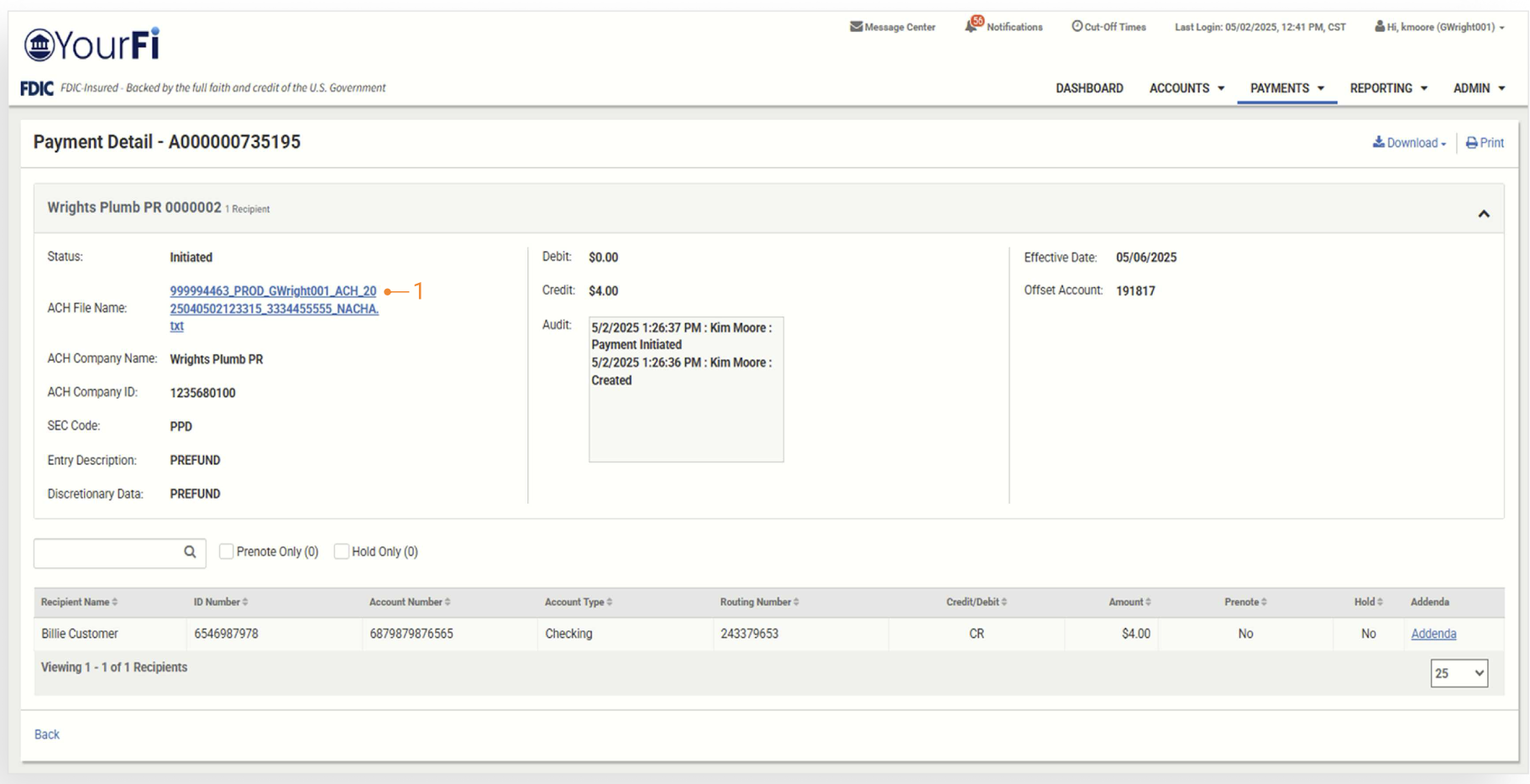Open the Notifications bell icon
Screen dimensions: 1530x784
(972, 26)
